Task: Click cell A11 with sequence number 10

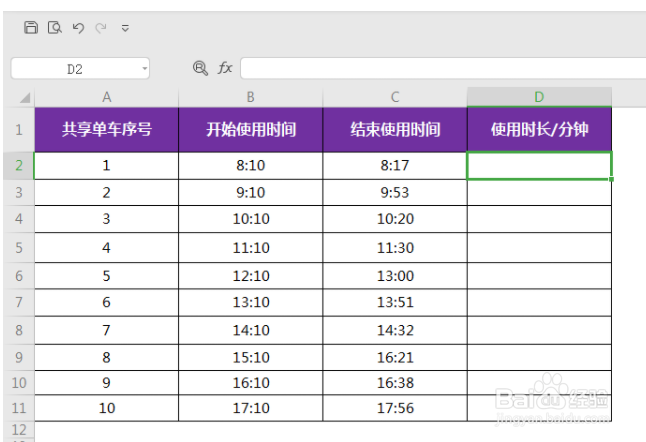Action: [x=107, y=408]
